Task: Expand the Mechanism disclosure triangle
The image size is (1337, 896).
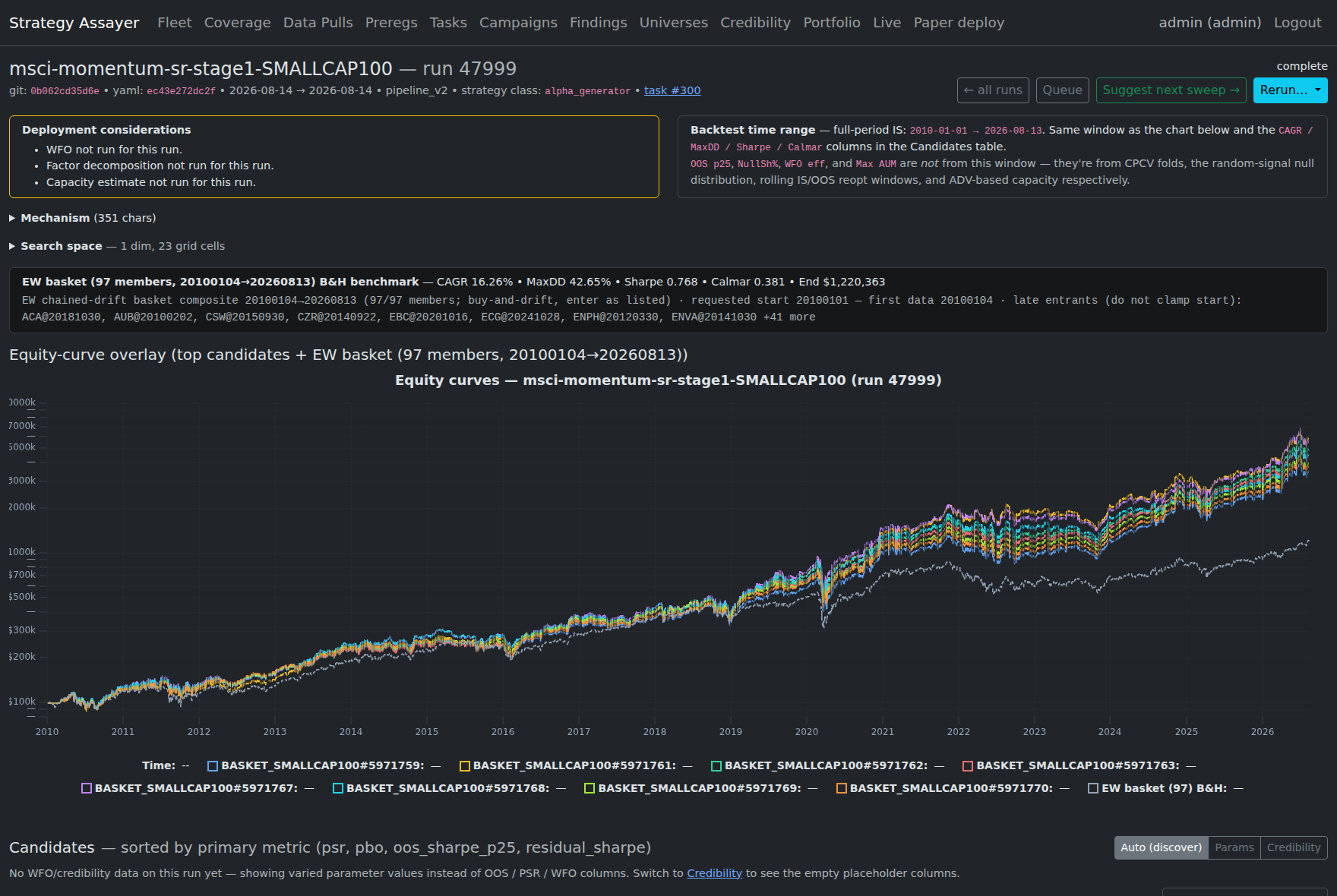Action: point(12,218)
